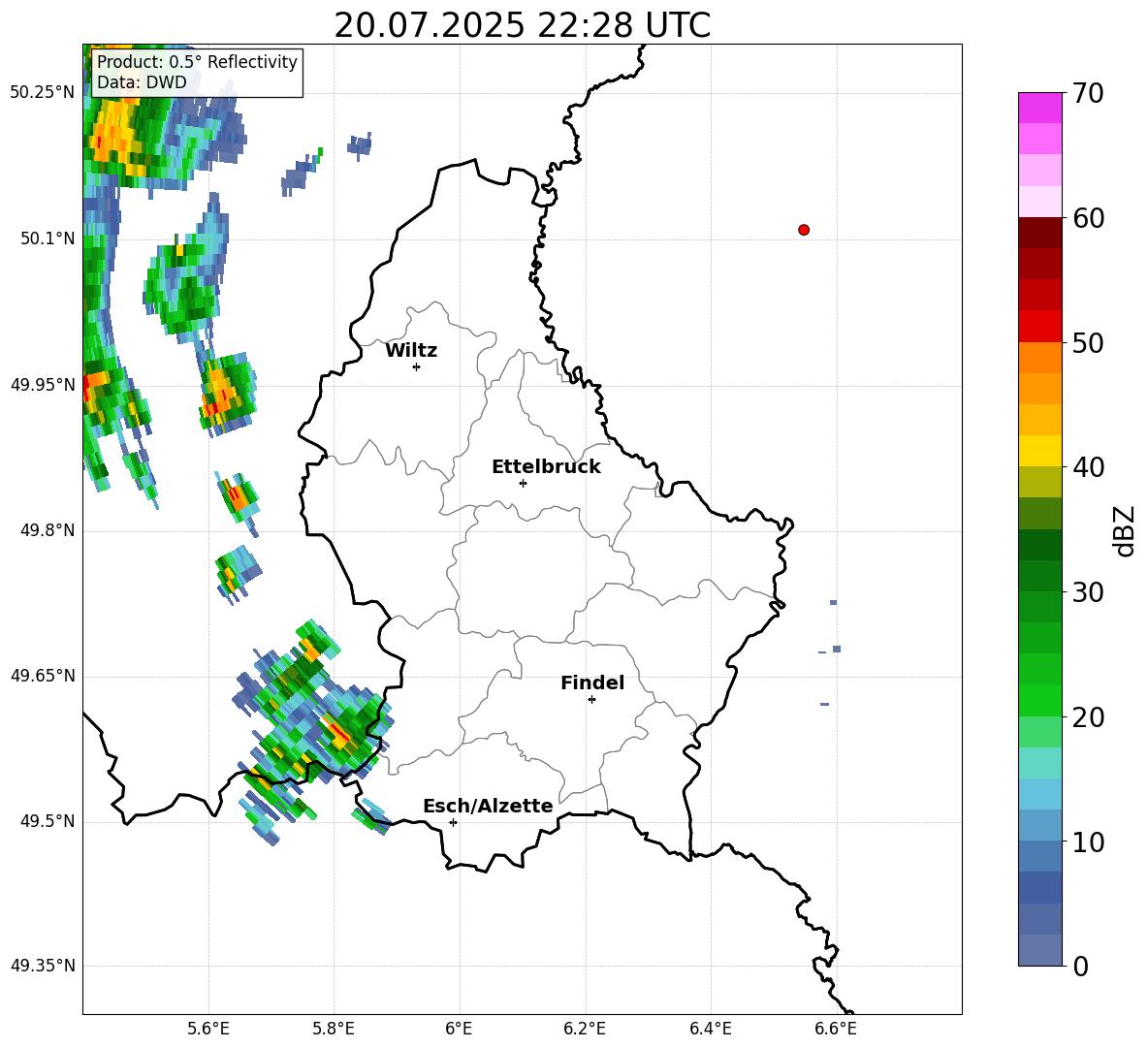This screenshot has width=1148, height=1048.
Task: Click the title 20.07.2025 22:28 UTC
Action: click(x=522, y=25)
